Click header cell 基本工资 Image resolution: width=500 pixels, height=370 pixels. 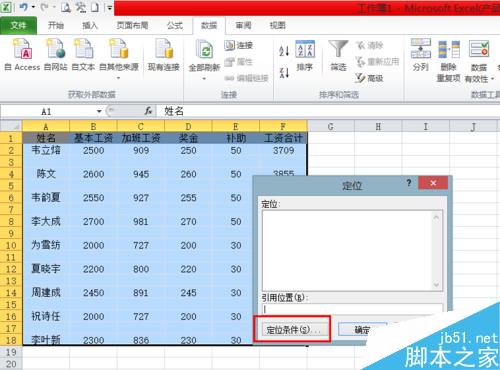pos(93,138)
